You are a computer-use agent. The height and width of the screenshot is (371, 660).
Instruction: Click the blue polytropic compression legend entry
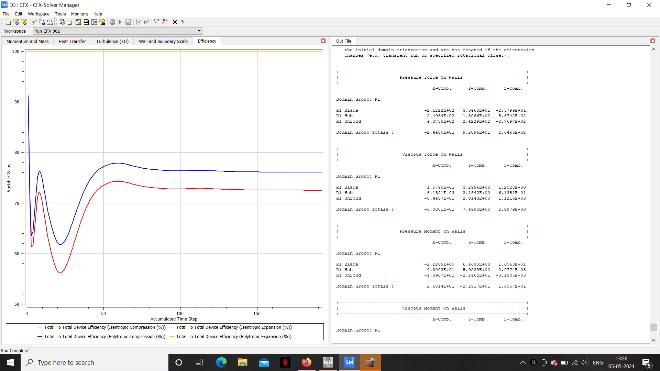(x=101, y=336)
